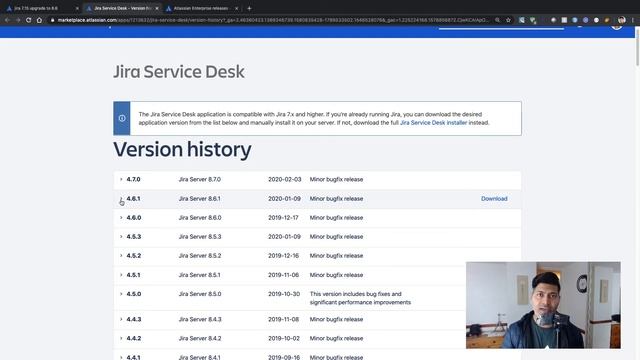The height and width of the screenshot is (360, 640).
Task: Click the presenter webcam video overlay
Action: coord(543,305)
